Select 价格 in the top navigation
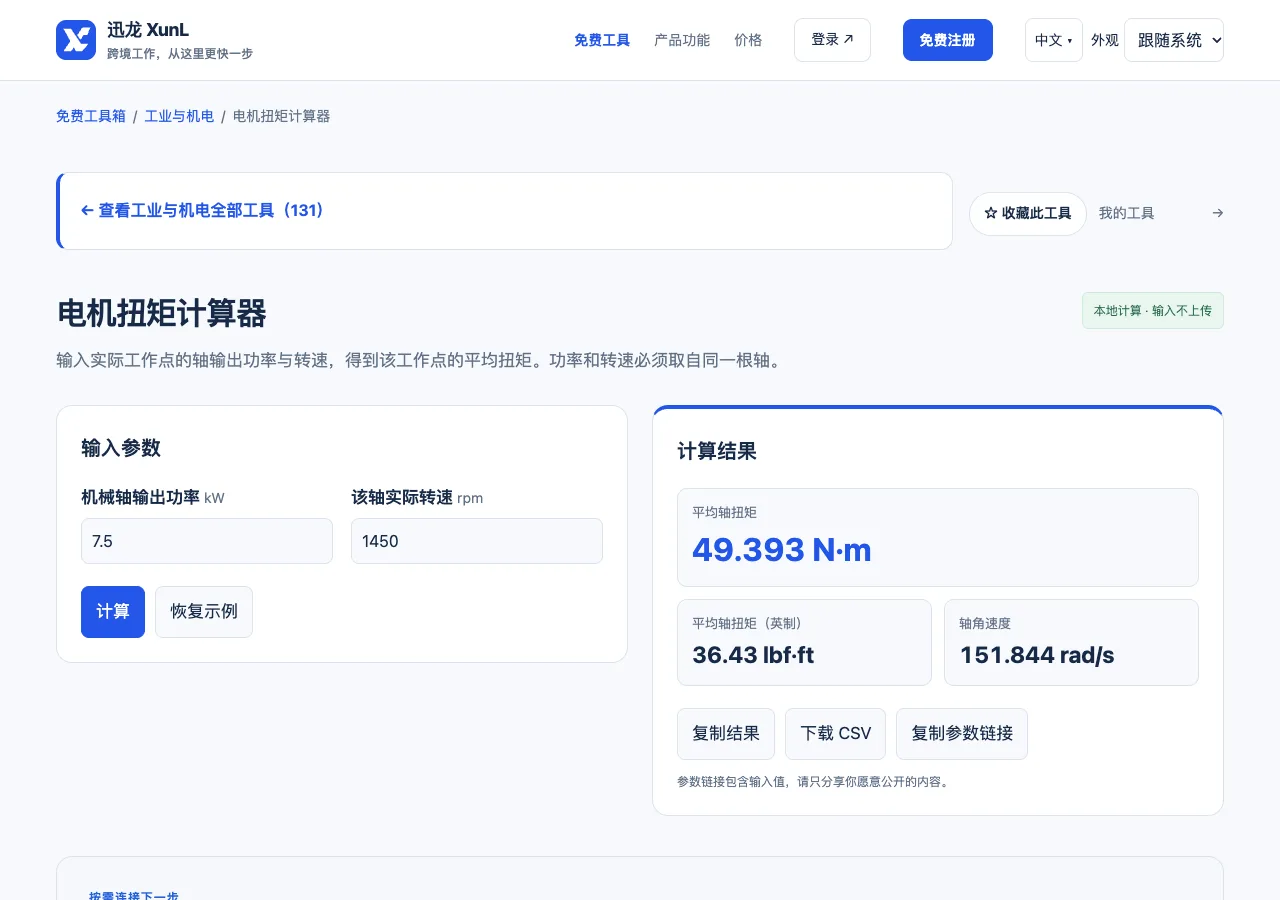The image size is (1280, 900). (748, 40)
